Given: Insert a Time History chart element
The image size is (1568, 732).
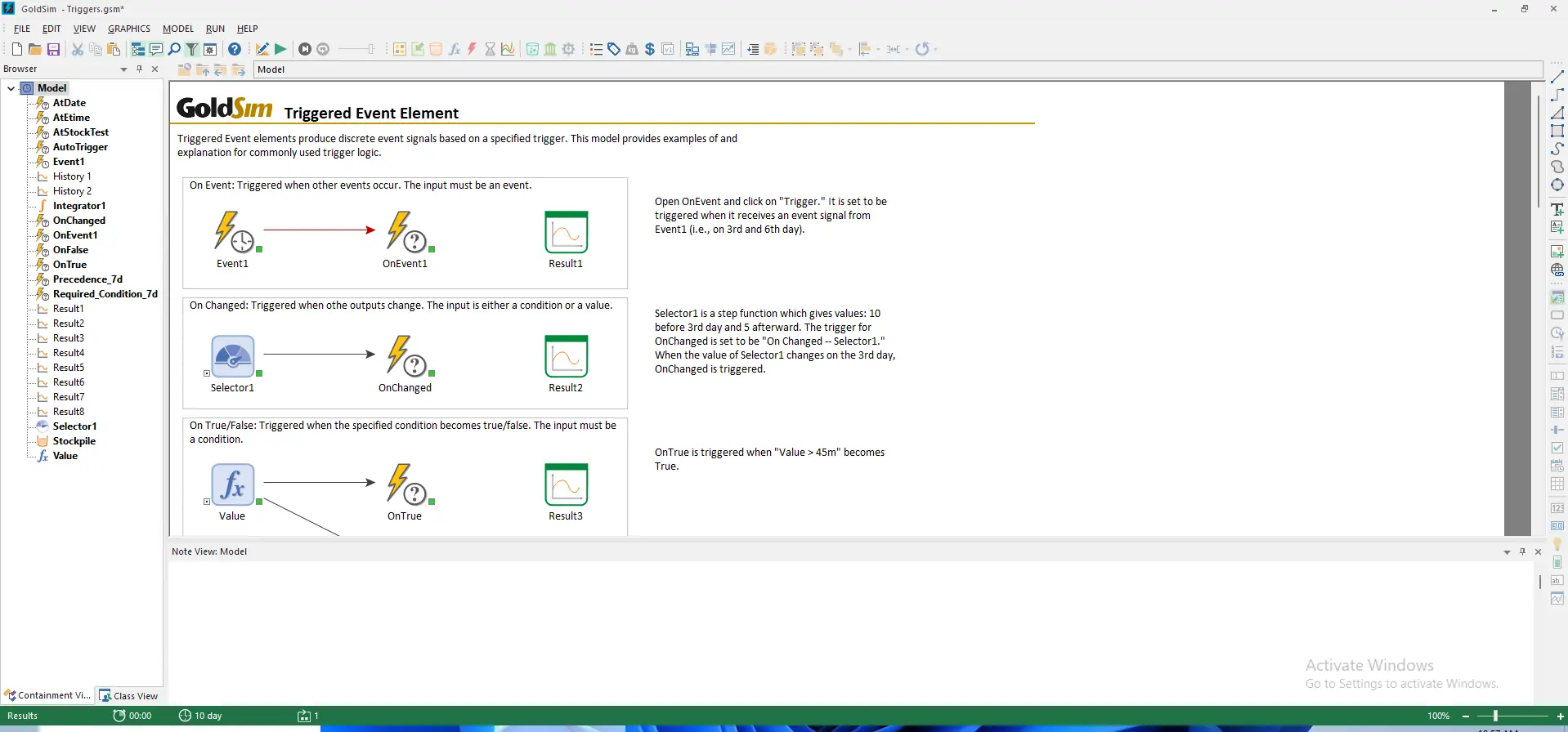Looking at the screenshot, I should point(508,49).
